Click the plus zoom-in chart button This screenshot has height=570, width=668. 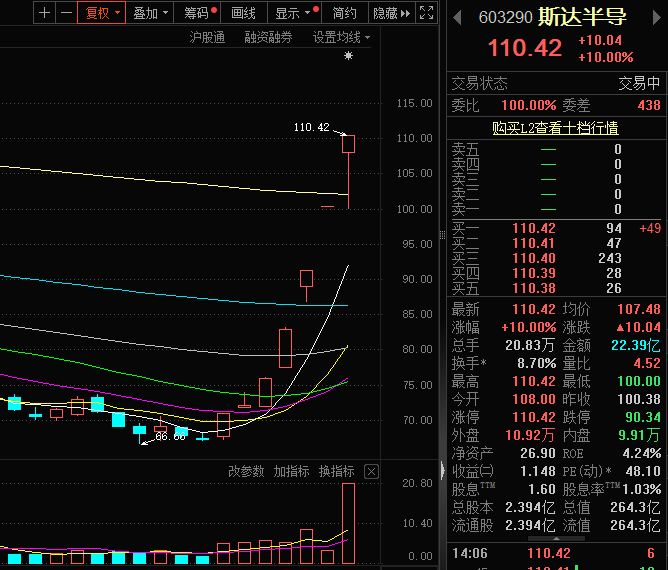[x=44, y=13]
